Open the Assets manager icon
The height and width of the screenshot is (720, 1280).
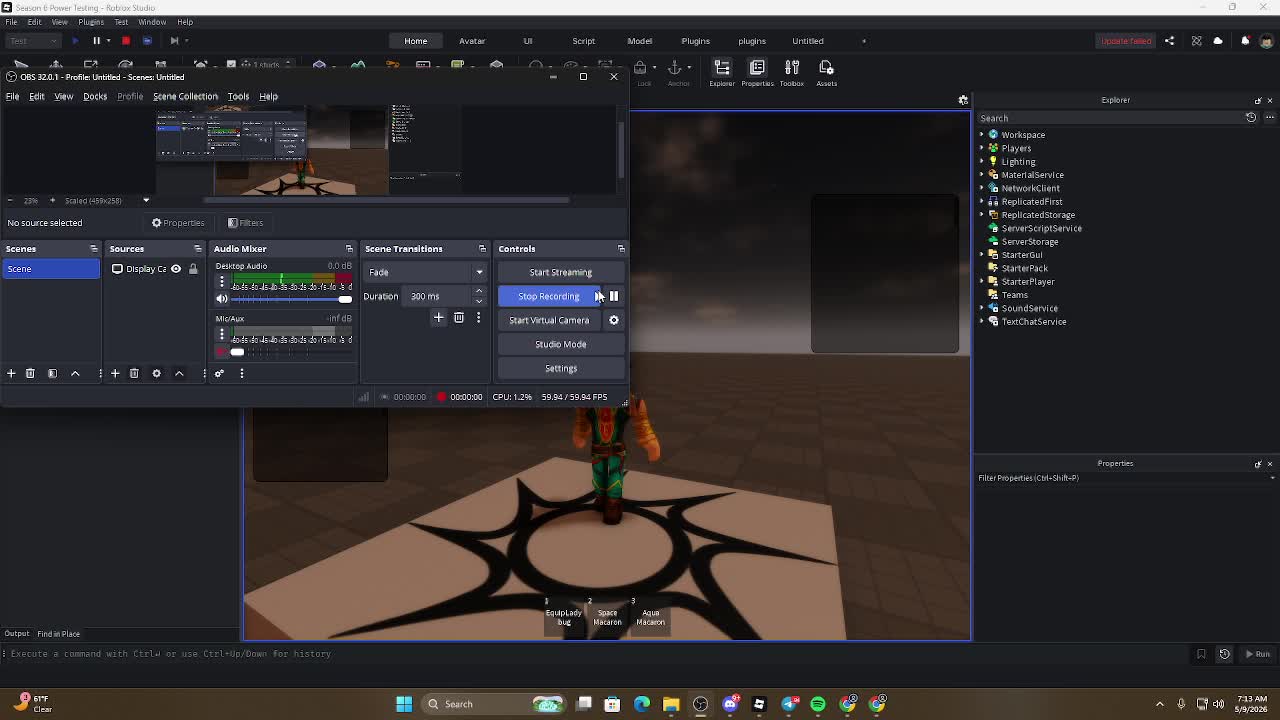pos(826,72)
